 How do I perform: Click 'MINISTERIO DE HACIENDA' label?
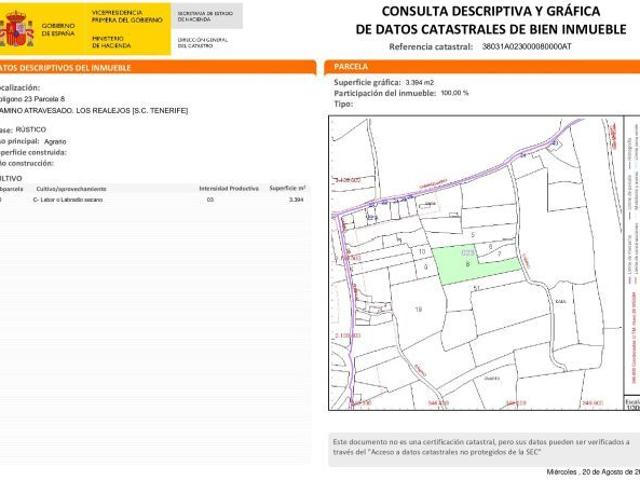[x=111, y=42]
